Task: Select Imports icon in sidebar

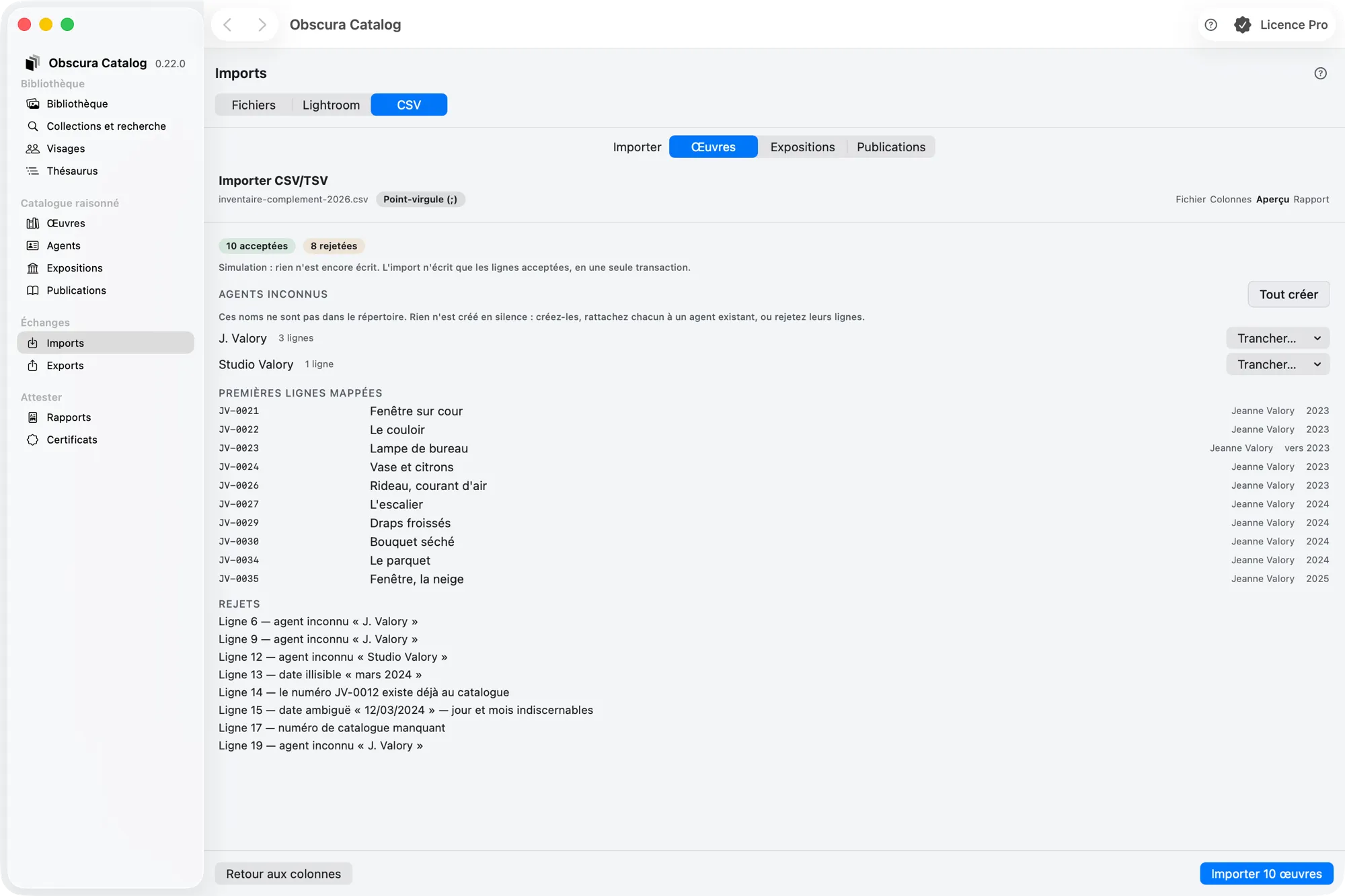Action: tap(32, 343)
